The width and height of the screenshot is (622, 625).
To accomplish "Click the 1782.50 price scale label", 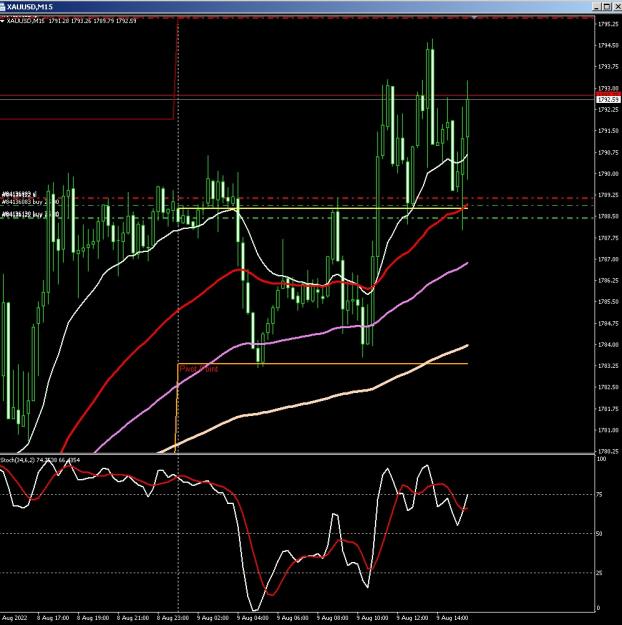I will click(608, 387).
